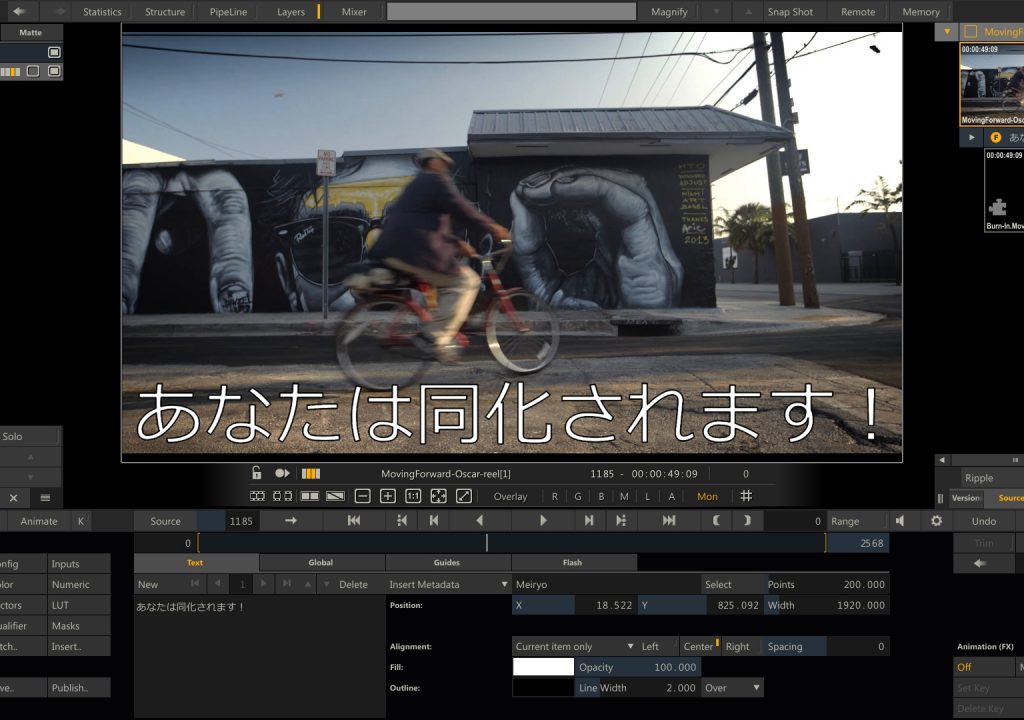Go to next keyframe marker button
This screenshot has height=720, width=1024.
click(620, 521)
